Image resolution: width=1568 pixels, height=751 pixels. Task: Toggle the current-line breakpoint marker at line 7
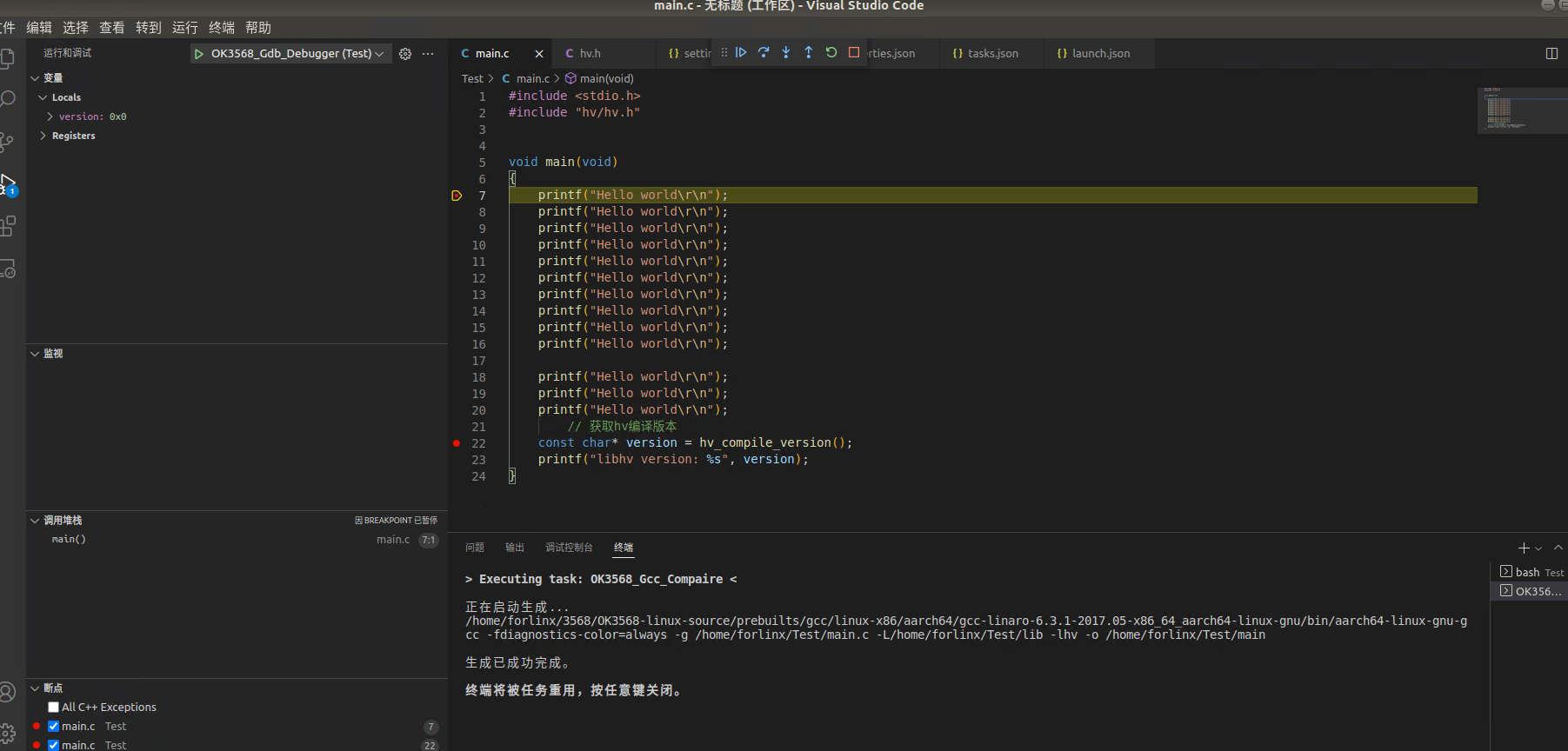[x=457, y=196]
